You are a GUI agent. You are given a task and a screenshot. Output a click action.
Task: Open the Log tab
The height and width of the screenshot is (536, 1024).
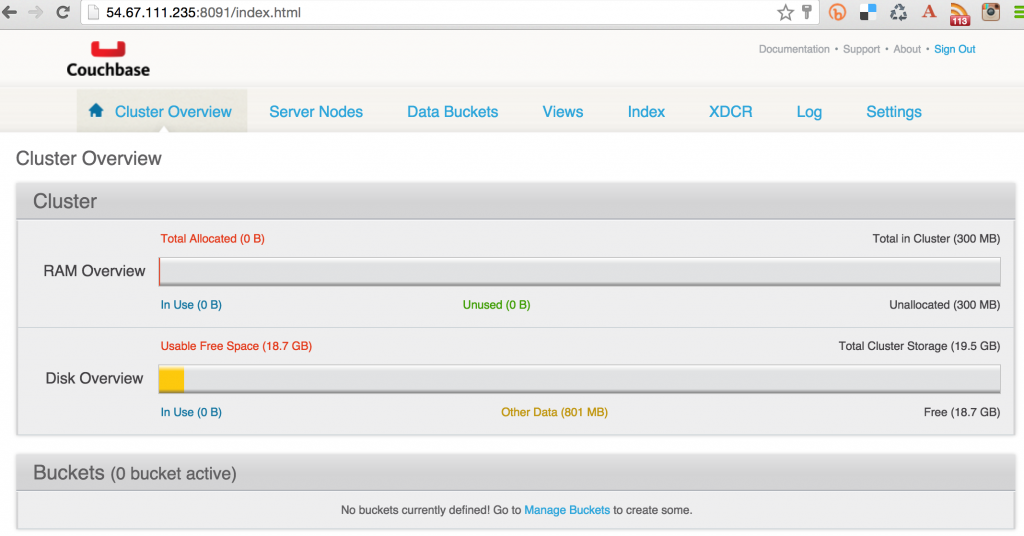pyautogui.click(x=809, y=112)
